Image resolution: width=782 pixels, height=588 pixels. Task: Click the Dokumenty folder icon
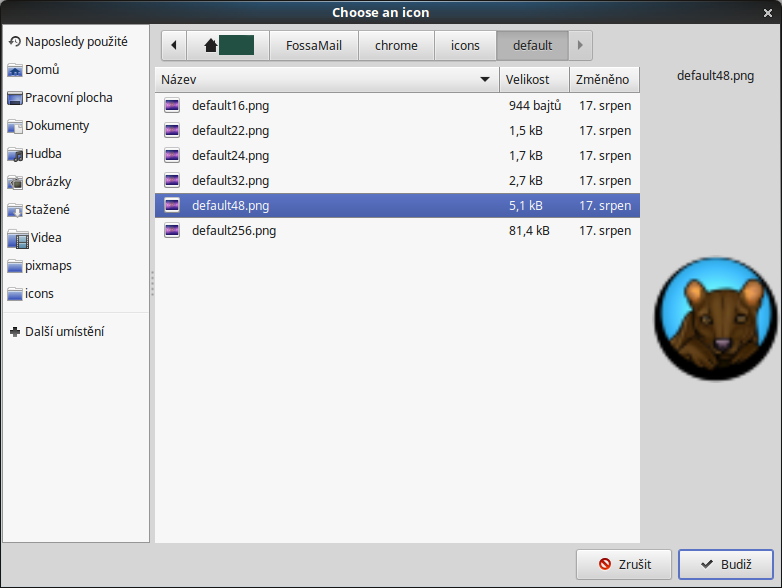(x=15, y=126)
